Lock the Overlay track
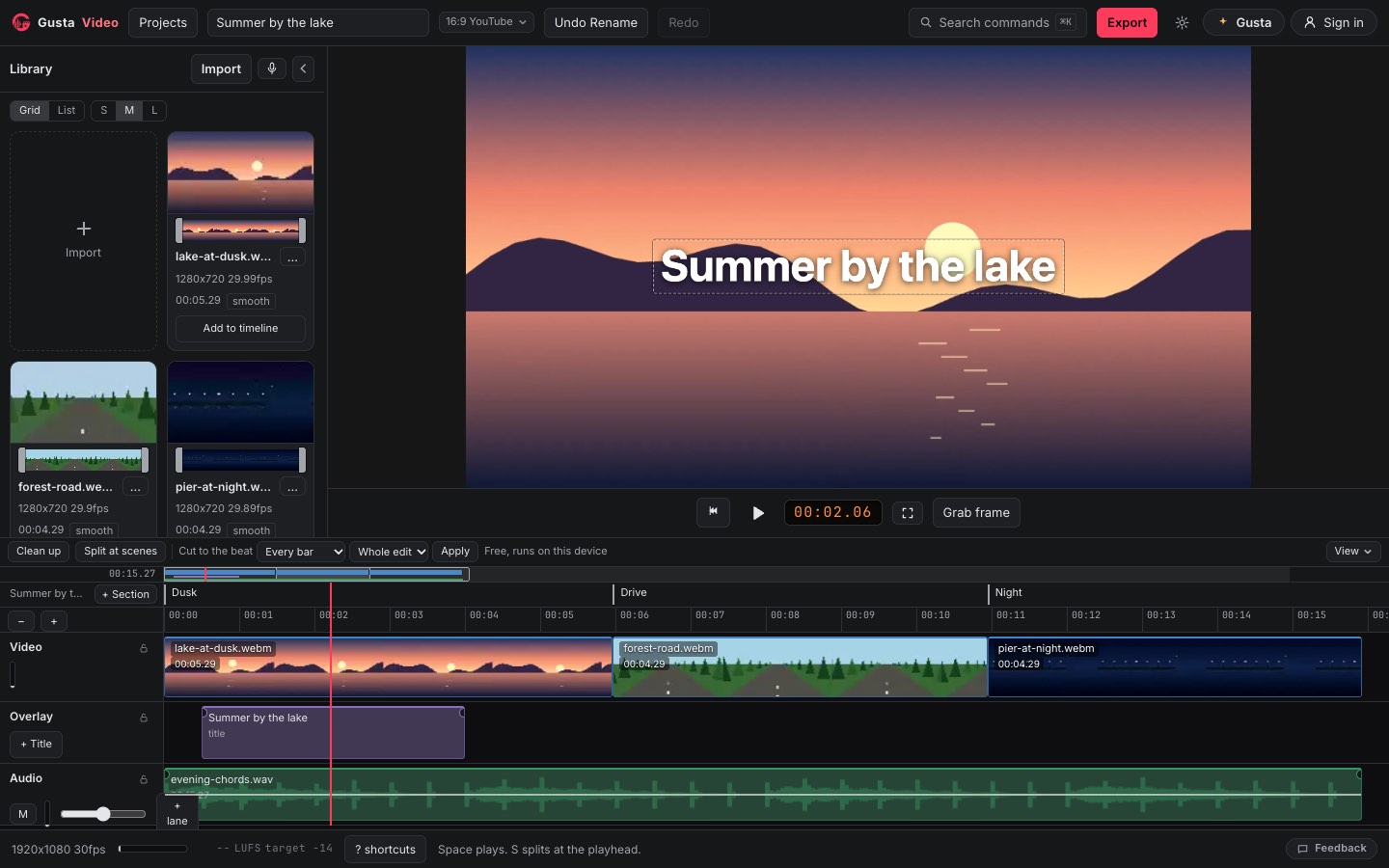Image resolution: width=1389 pixels, height=868 pixels. pyautogui.click(x=144, y=718)
